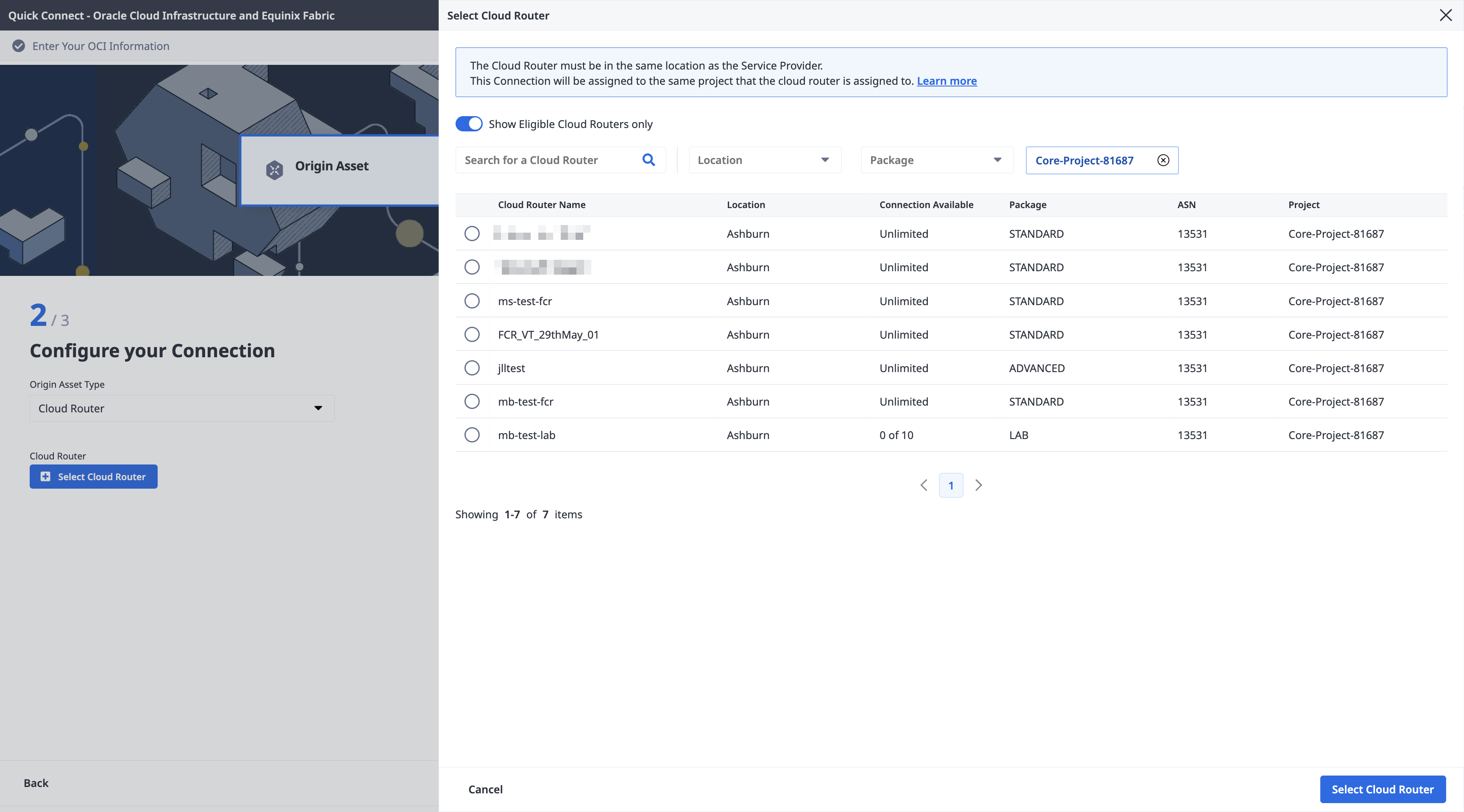
Task: Open the Package filter dropdown
Action: (x=937, y=160)
